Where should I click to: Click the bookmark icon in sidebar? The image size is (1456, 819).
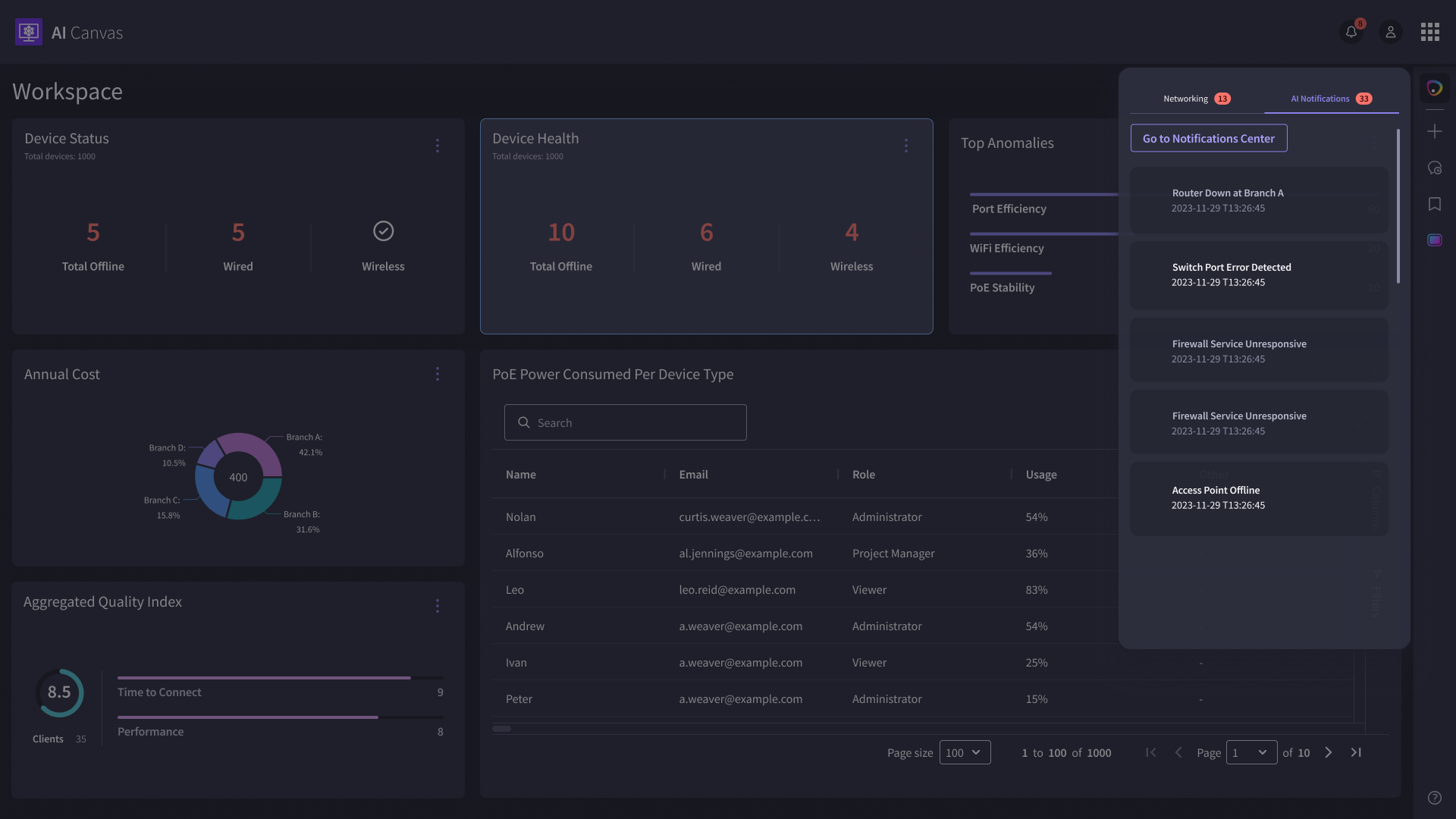pos(1434,204)
